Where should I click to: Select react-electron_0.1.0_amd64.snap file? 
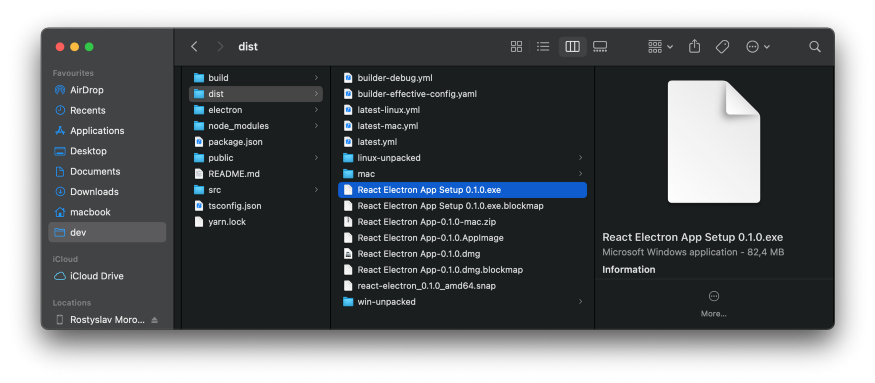[462, 286]
